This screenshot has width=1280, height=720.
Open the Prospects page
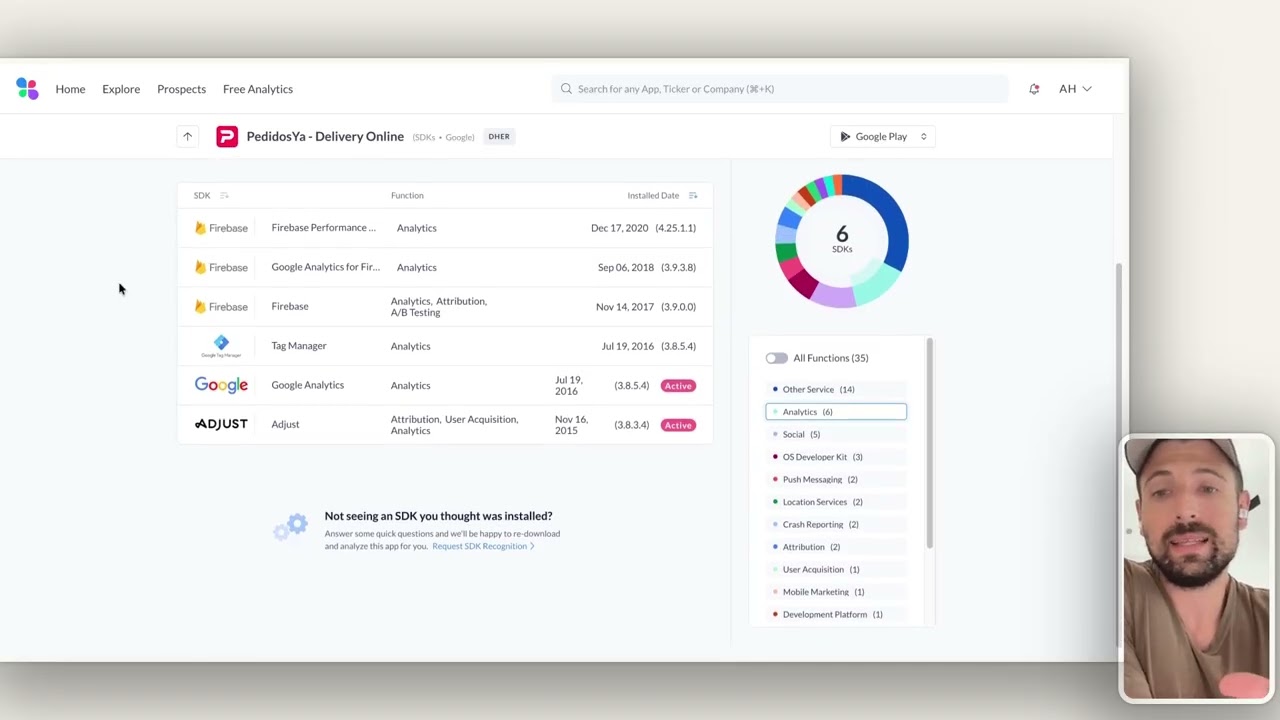coord(181,89)
